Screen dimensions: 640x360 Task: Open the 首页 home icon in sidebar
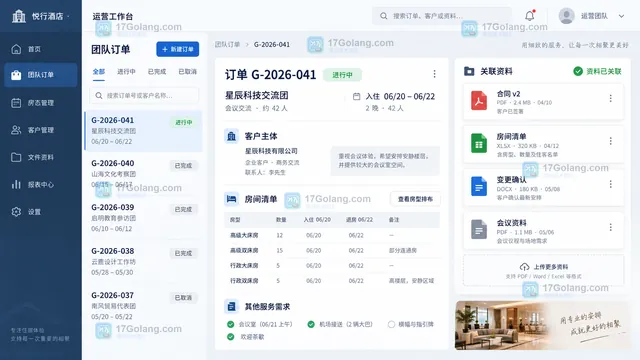click(x=16, y=49)
